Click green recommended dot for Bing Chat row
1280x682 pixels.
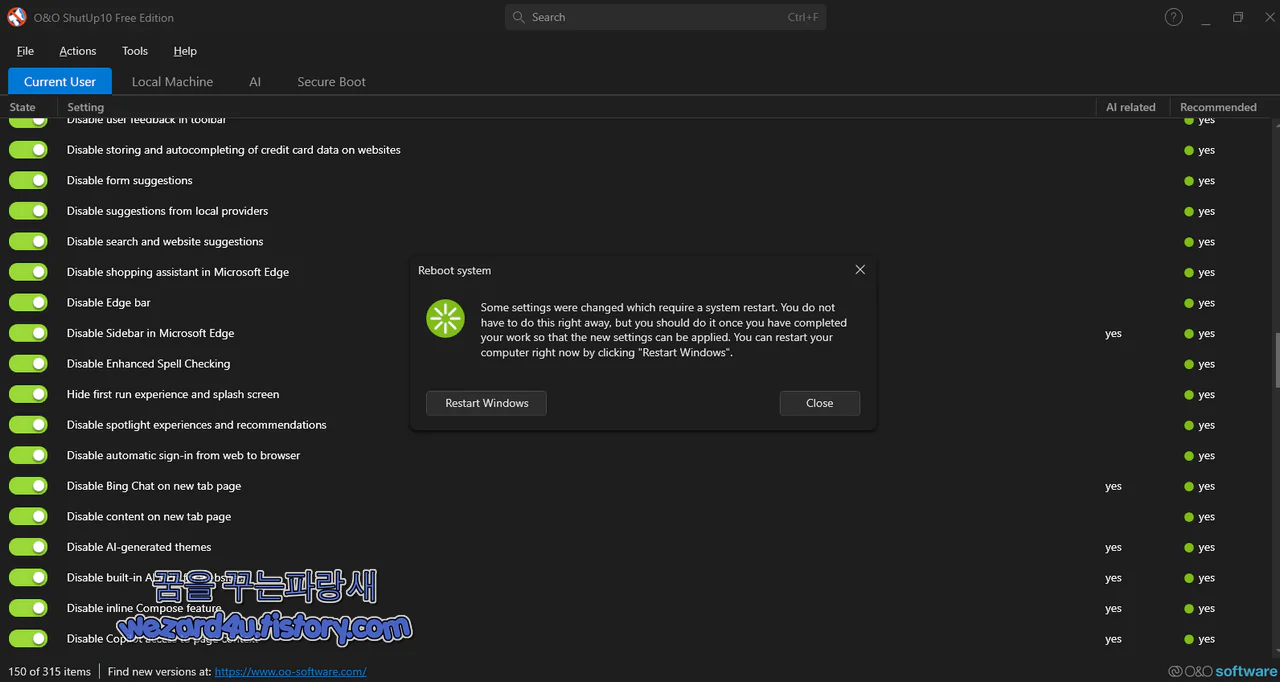[x=1189, y=486]
